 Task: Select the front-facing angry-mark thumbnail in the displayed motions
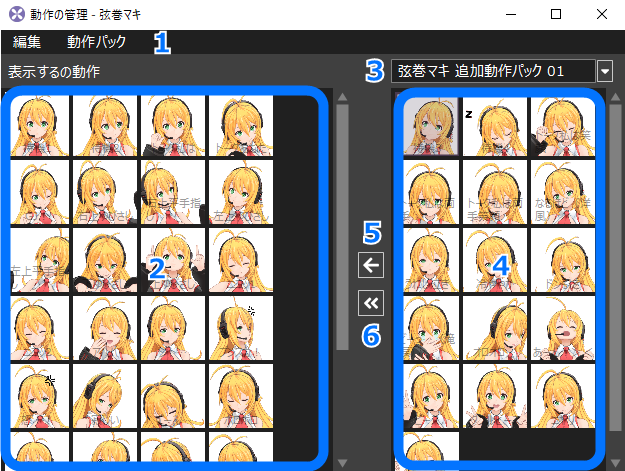[39, 396]
